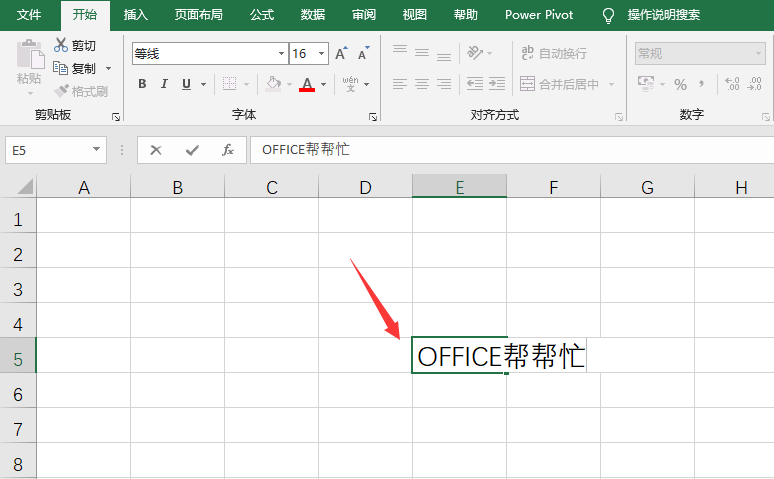The width and height of the screenshot is (774, 479).
Task: Switch to the 插入 (Insert) ribbon tab
Action: pos(136,15)
